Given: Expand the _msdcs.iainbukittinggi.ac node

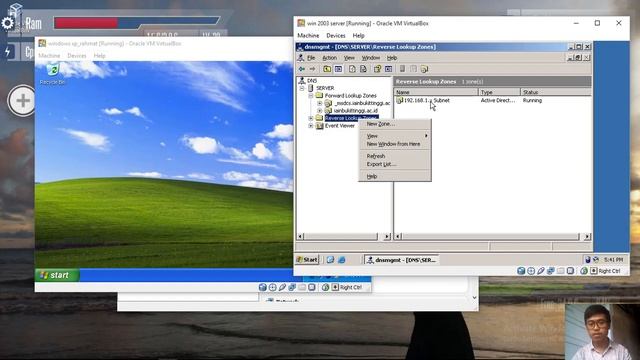Looking at the screenshot, I should coord(320,103).
